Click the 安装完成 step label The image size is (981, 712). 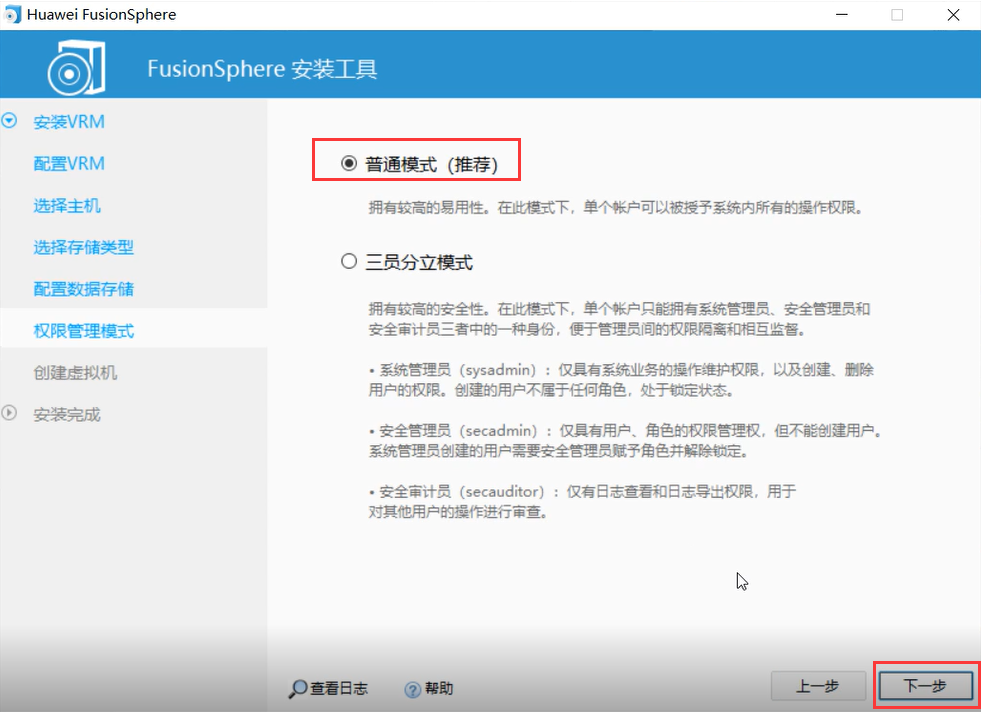coord(67,415)
